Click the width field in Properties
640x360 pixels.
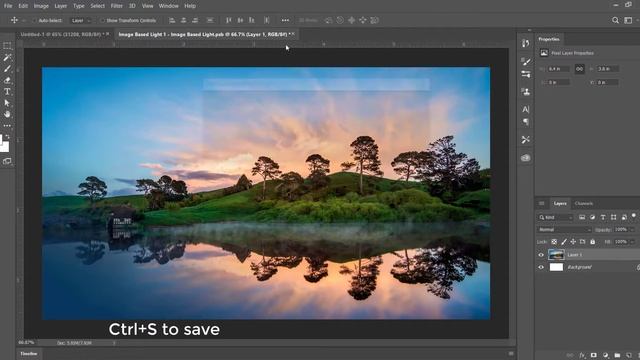point(559,69)
